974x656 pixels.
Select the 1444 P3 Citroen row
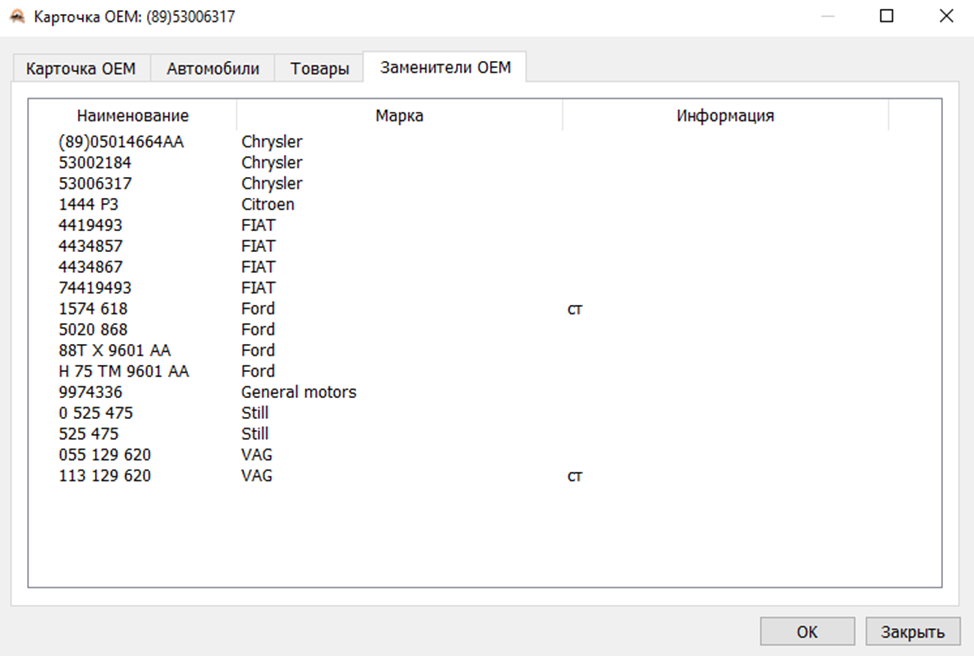click(x=92, y=204)
